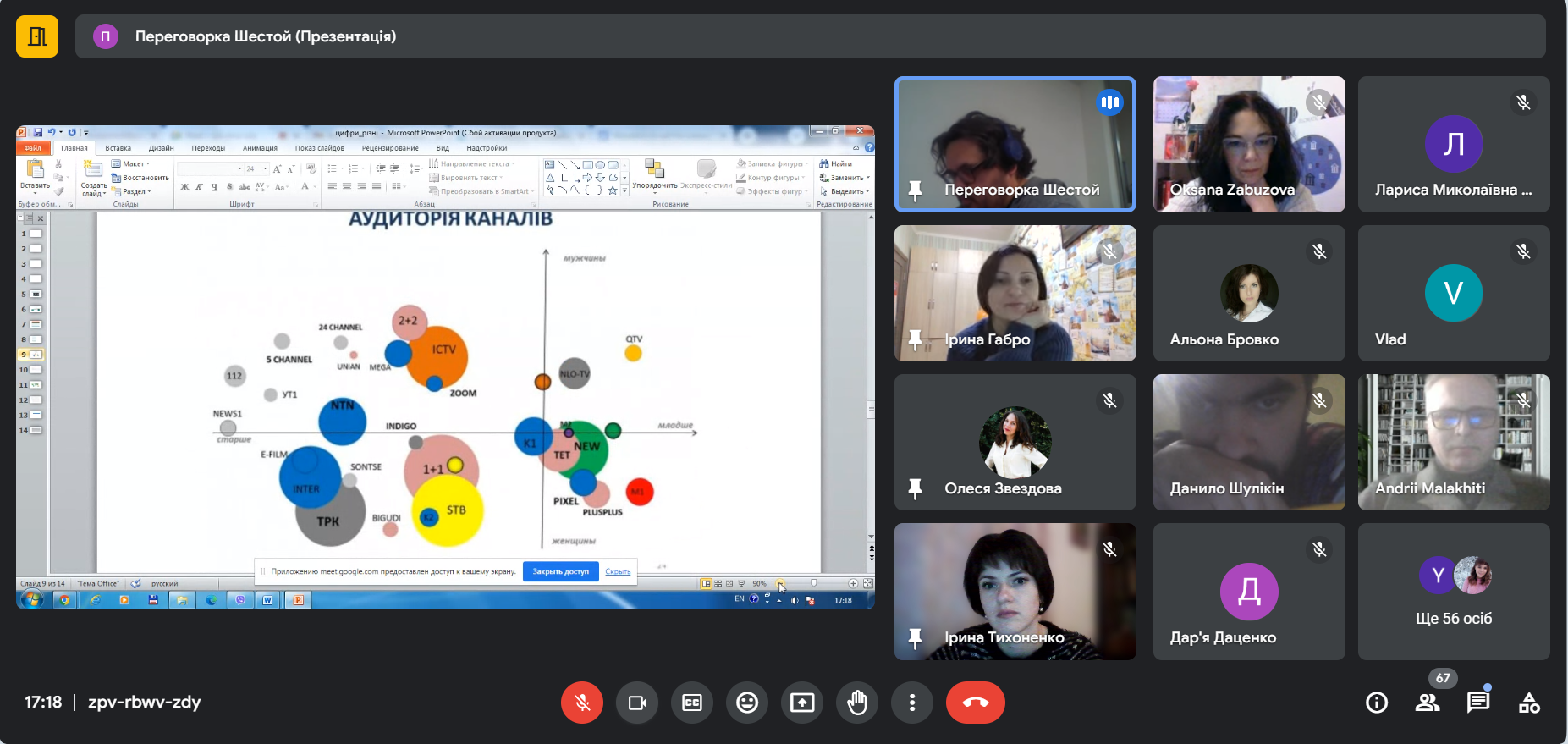Switch to the Дизайн ribbon tab
Viewport: 1568px width, 744px height.
point(162,148)
